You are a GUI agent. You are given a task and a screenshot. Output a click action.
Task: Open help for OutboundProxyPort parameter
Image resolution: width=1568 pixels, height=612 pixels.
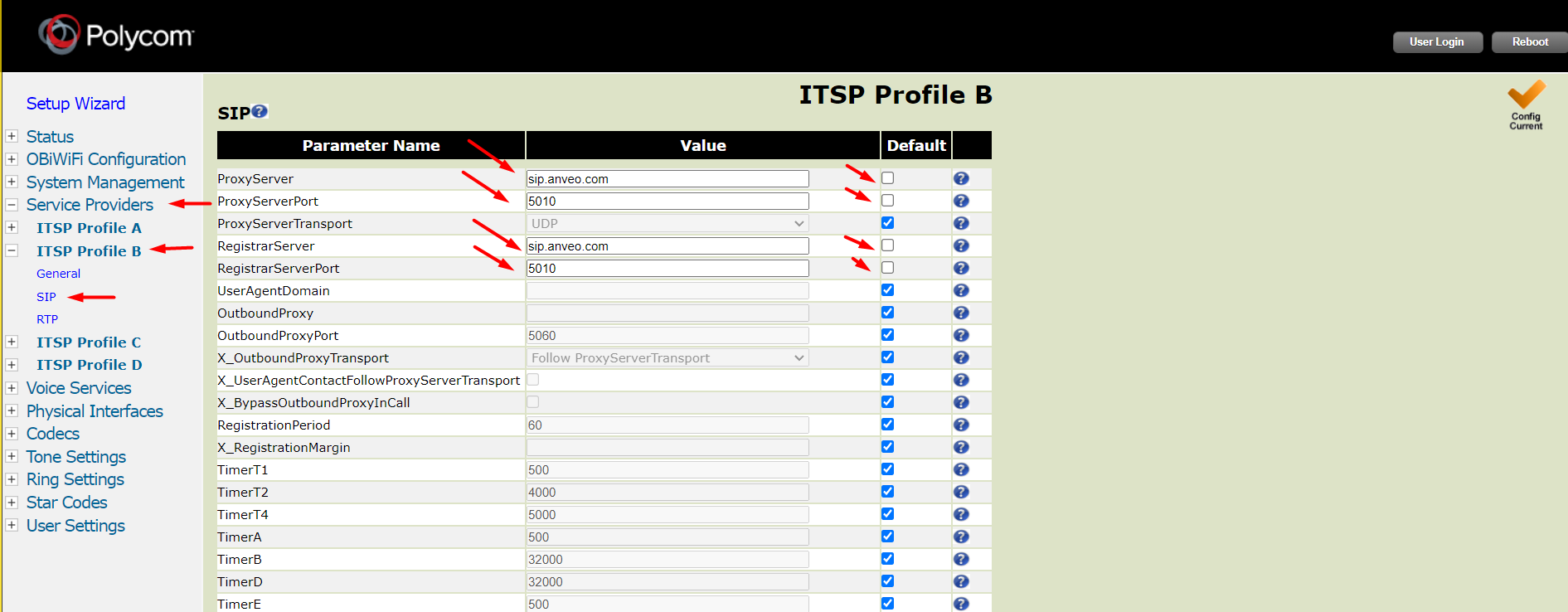961,335
